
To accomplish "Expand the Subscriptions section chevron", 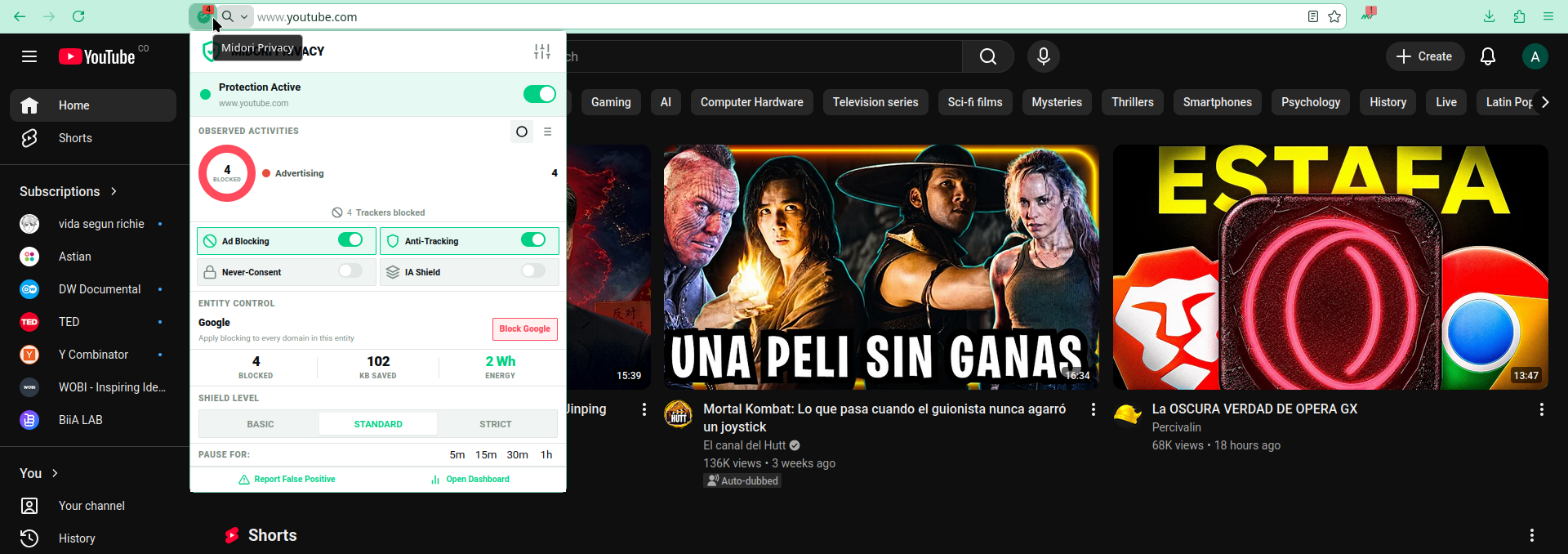I will point(114,191).
